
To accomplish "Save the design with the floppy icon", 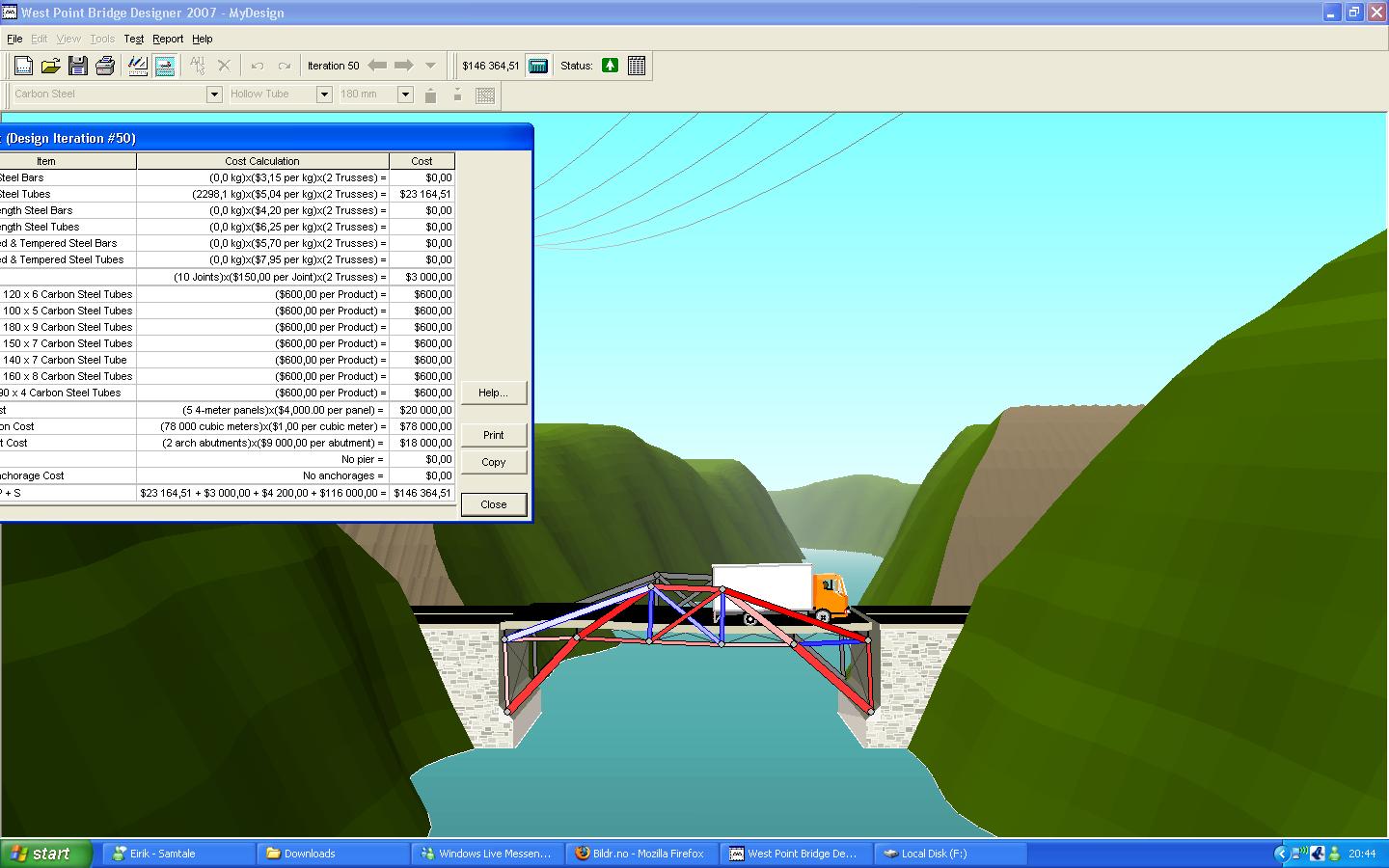I will point(78,66).
